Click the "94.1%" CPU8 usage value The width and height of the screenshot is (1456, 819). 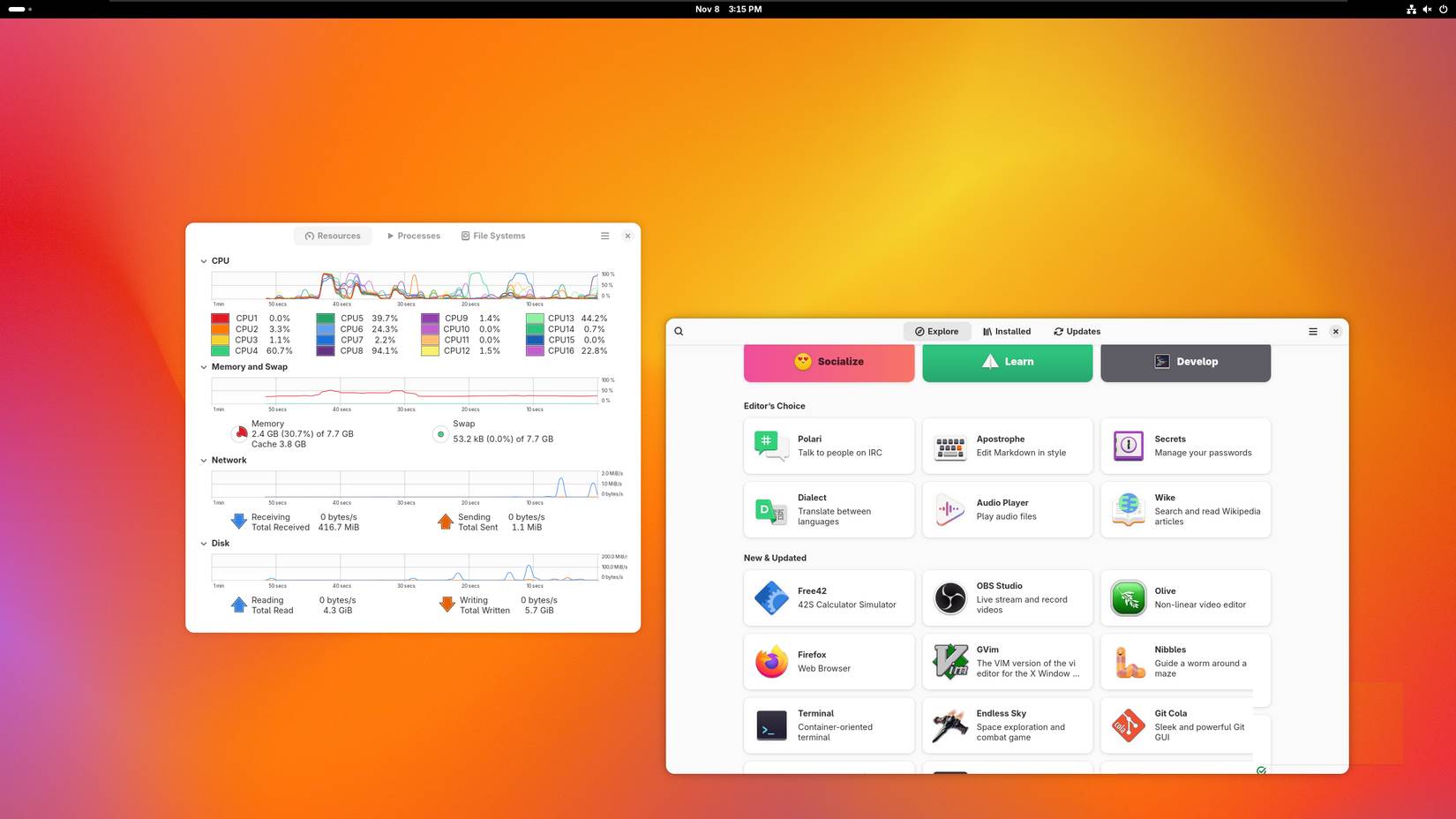[x=385, y=350]
